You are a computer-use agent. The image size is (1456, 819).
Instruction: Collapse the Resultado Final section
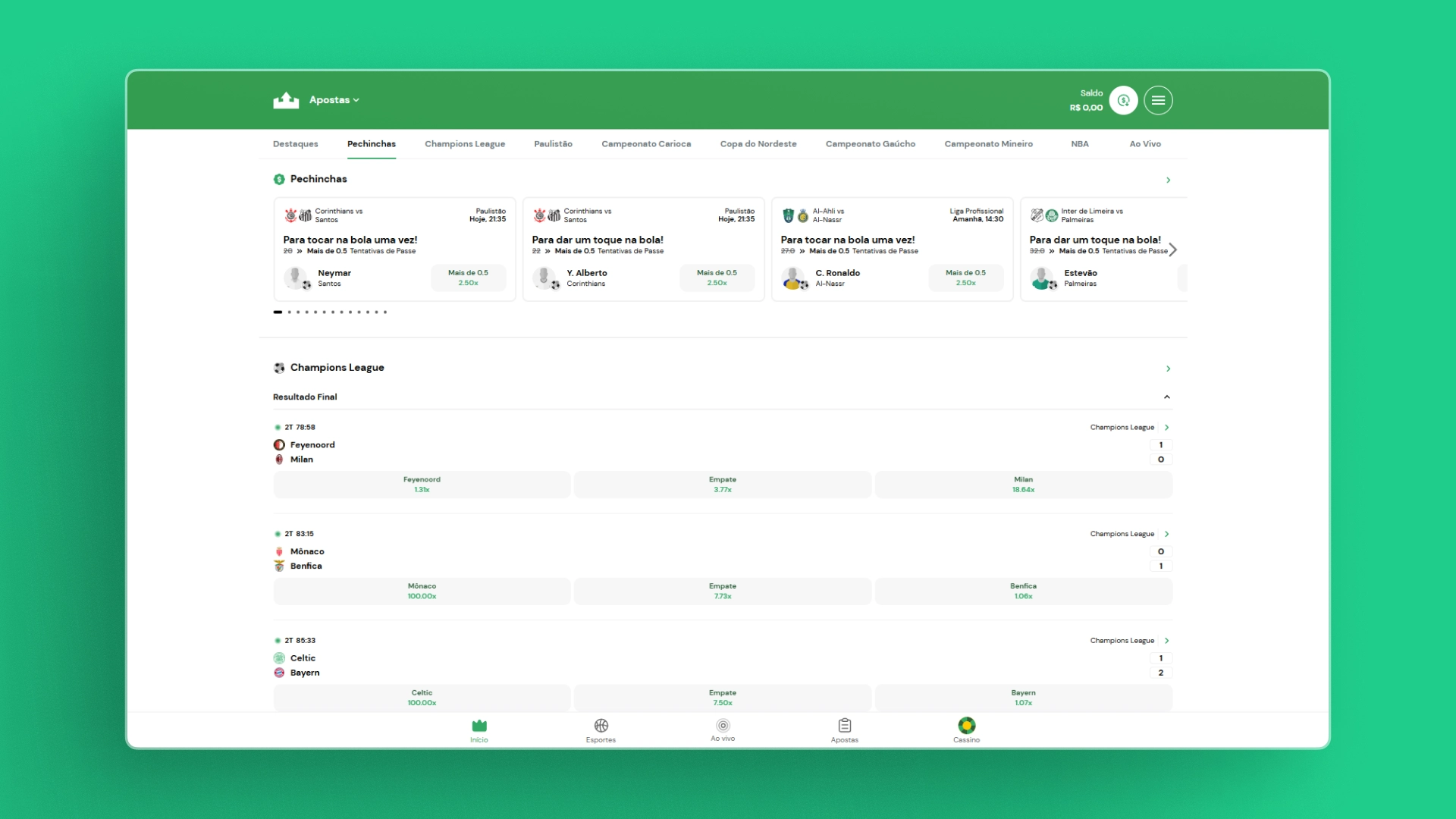pyautogui.click(x=1167, y=397)
